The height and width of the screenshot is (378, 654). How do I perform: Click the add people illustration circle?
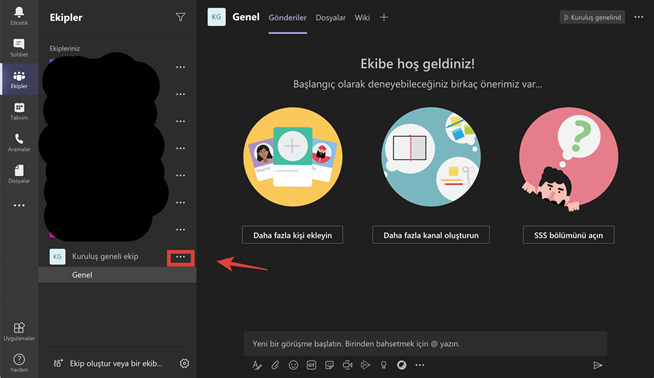pos(293,157)
